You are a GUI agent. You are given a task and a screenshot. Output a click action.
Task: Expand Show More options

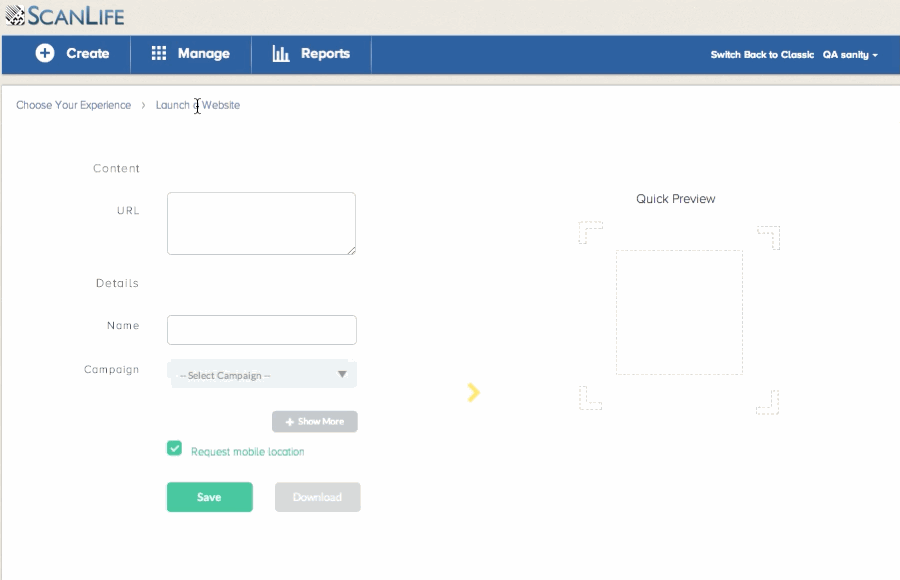[314, 421]
